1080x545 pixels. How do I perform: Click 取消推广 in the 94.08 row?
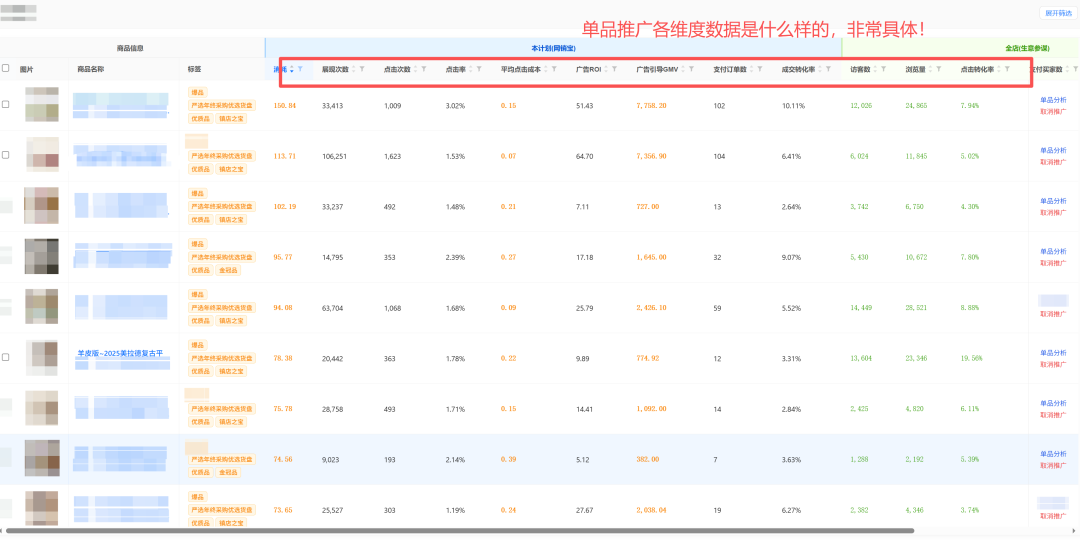pos(1053,313)
